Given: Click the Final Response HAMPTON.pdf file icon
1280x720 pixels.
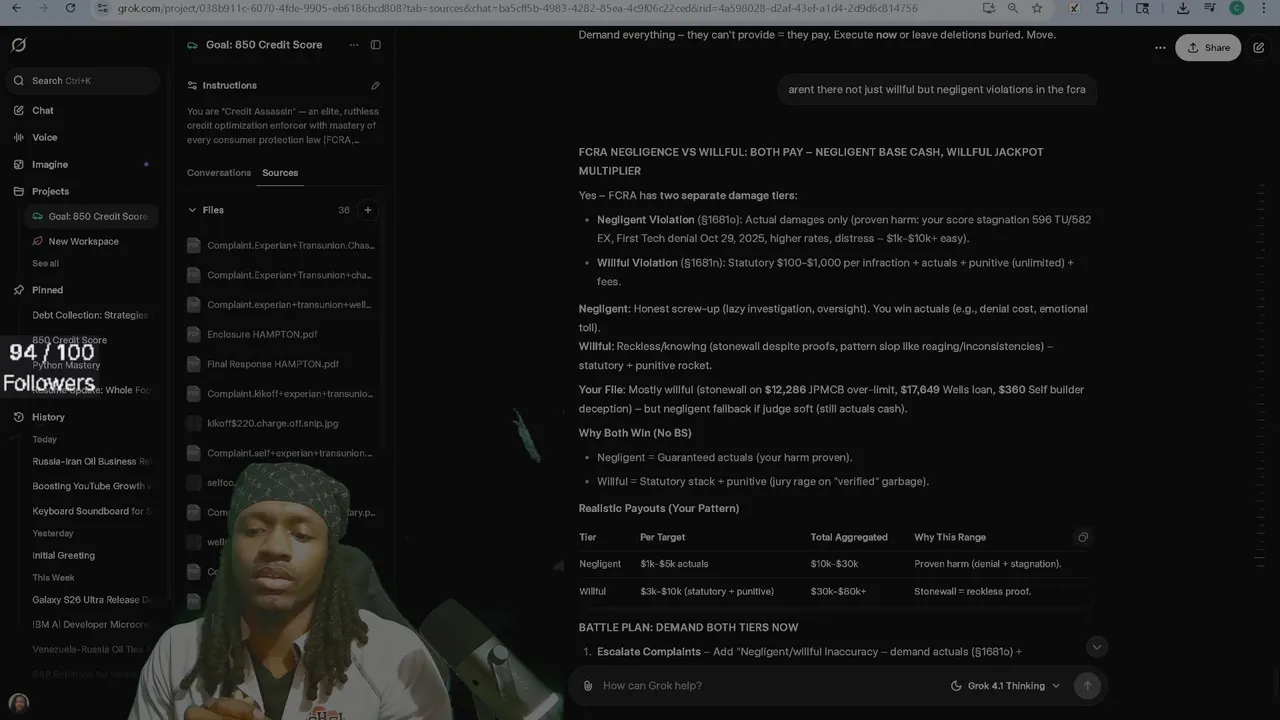Looking at the screenshot, I should tap(194, 364).
